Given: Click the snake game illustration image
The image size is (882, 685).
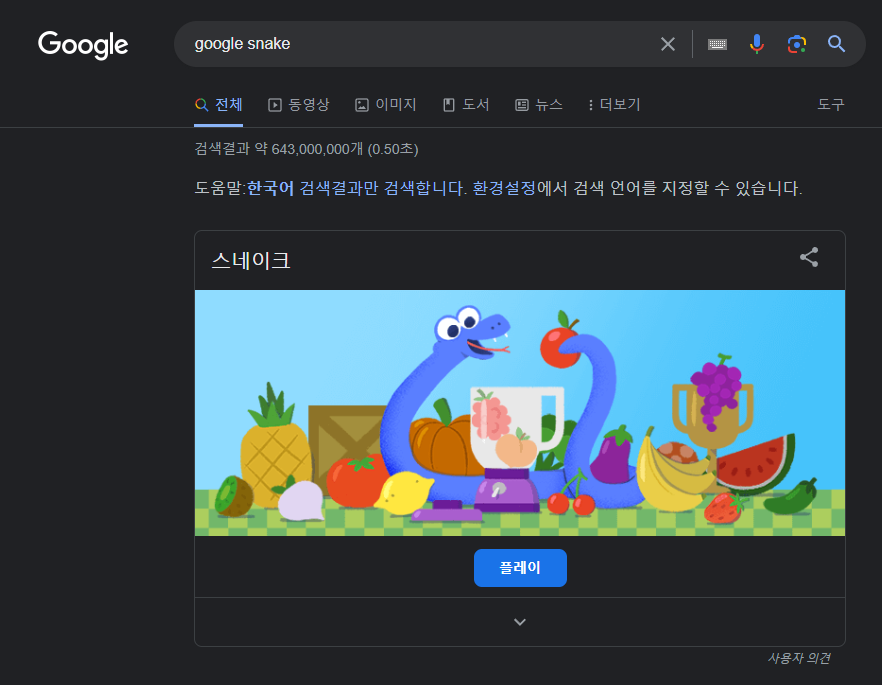Looking at the screenshot, I should pyautogui.click(x=520, y=413).
